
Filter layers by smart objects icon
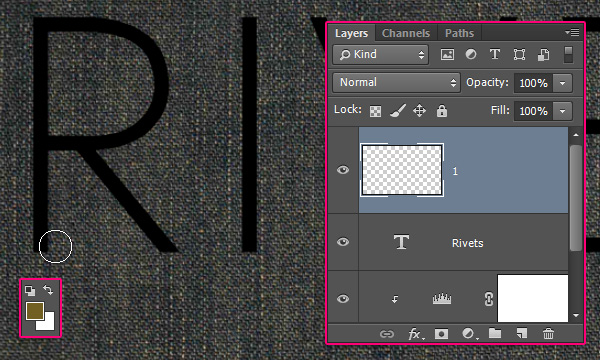544,54
